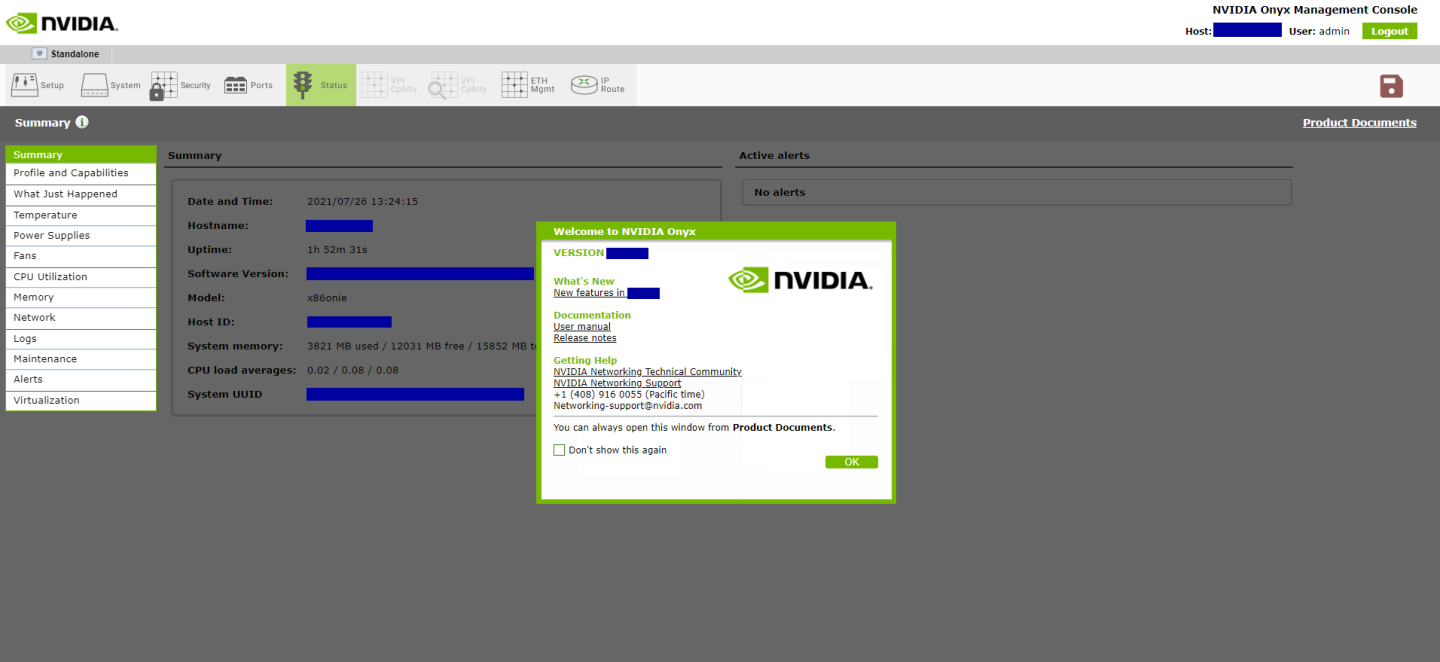Open the Release notes link
This screenshot has width=1440, height=662.
(585, 338)
